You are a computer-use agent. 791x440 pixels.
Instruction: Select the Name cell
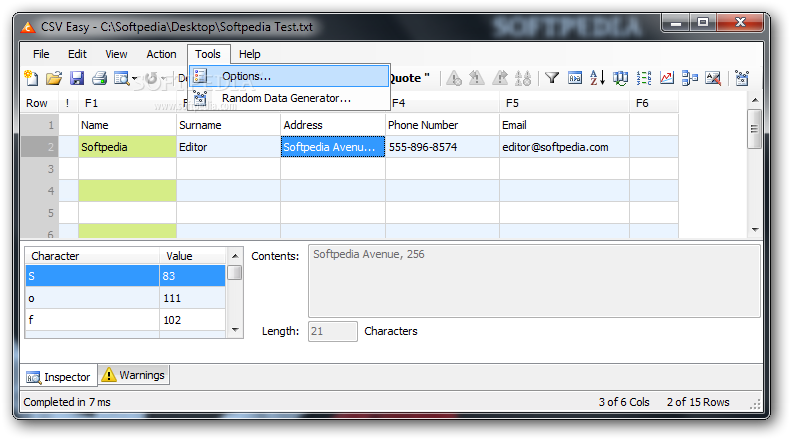(127, 125)
